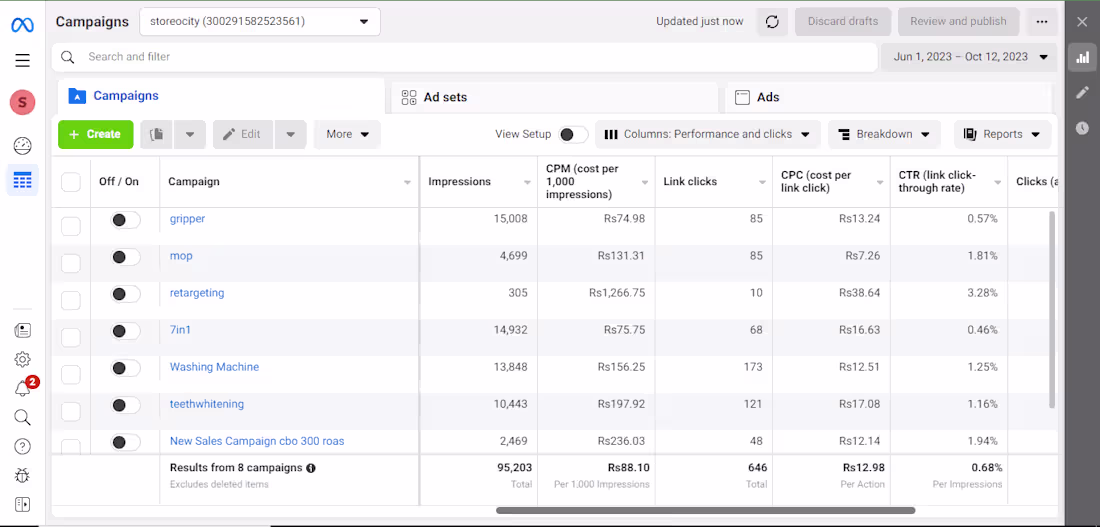Switch to the Ad sets tab

click(x=445, y=97)
